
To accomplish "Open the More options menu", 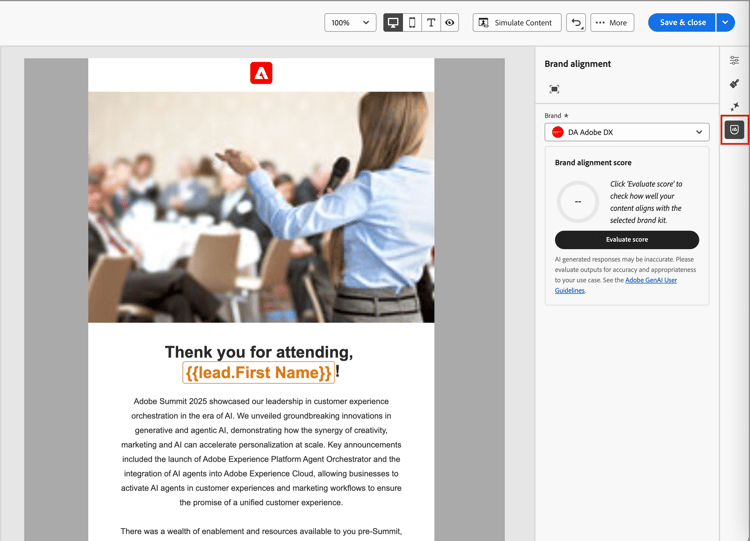I will point(612,22).
